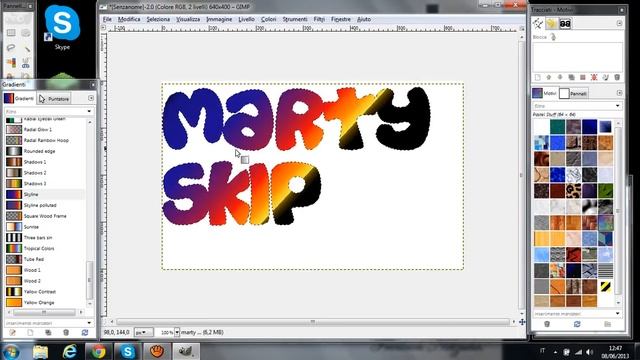Open the Seleziona menu

(x=158, y=19)
